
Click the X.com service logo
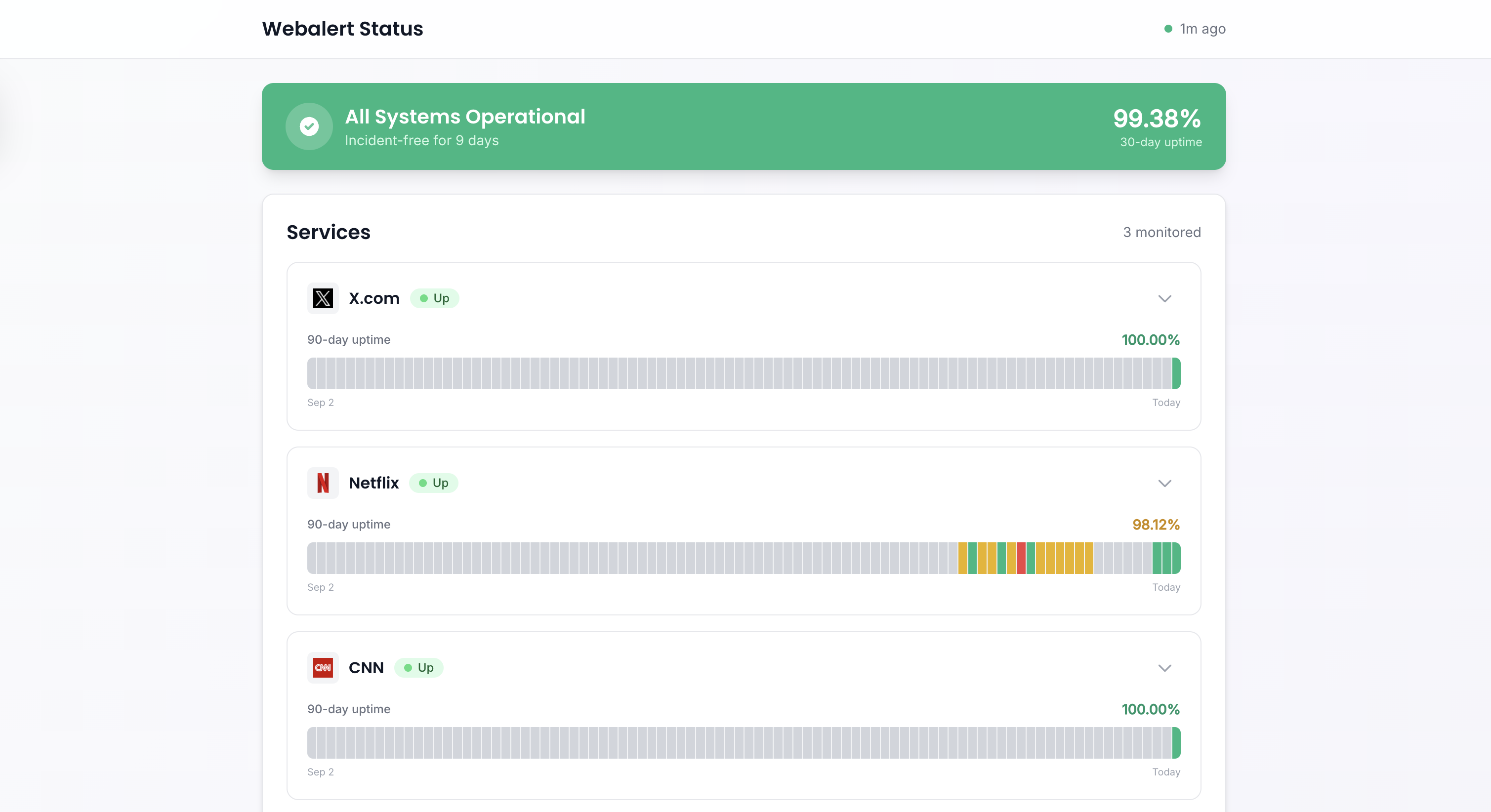click(x=323, y=298)
